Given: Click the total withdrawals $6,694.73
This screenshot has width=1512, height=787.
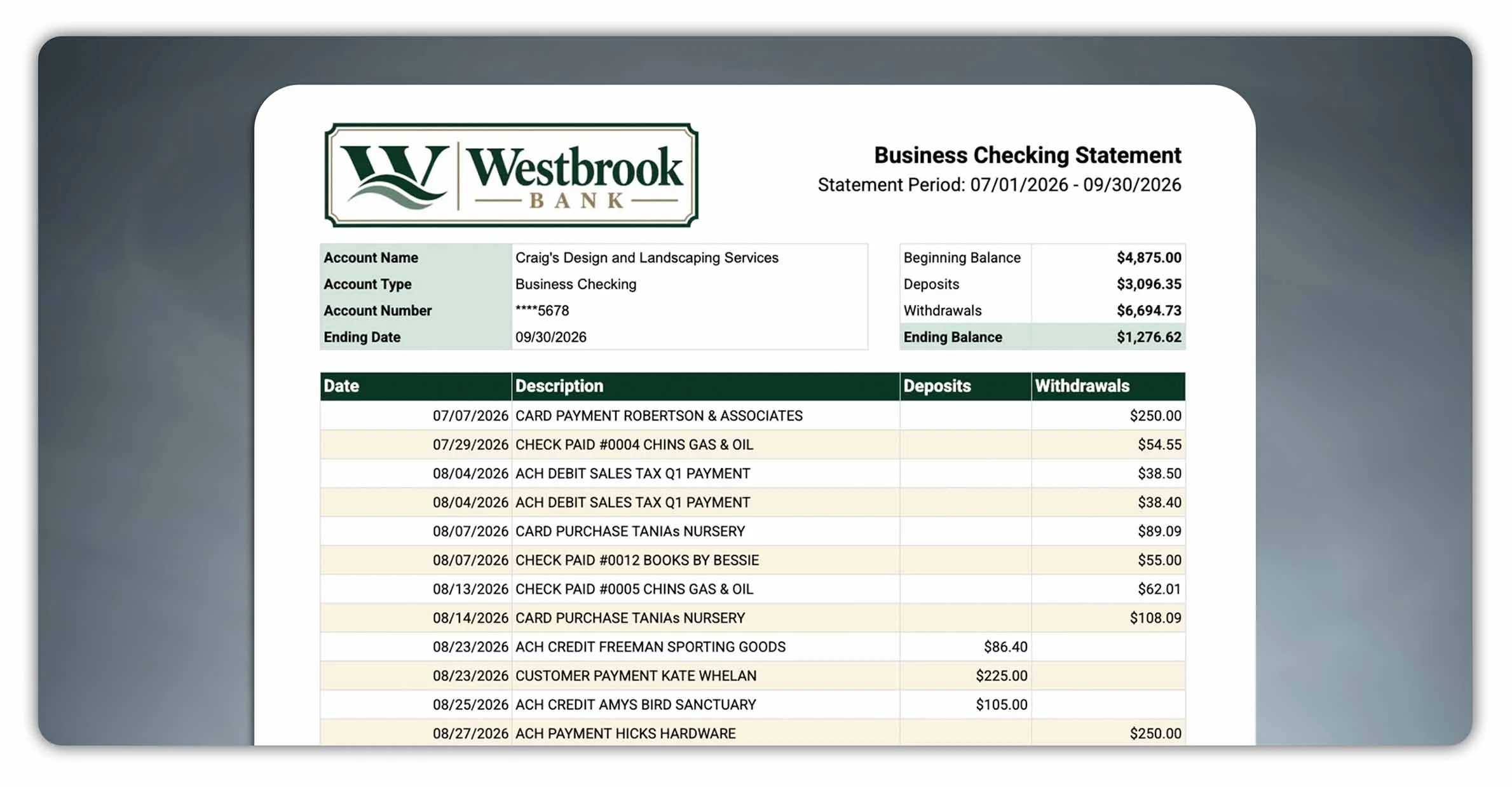Looking at the screenshot, I should pyautogui.click(x=1148, y=311).
